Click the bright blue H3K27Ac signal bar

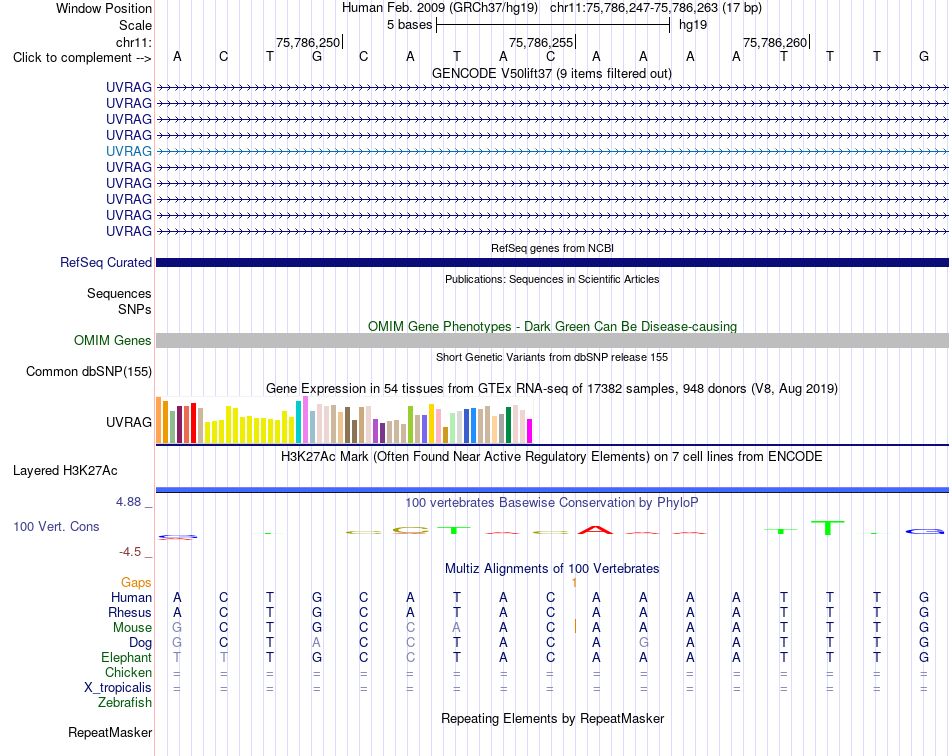click(552, 489)
